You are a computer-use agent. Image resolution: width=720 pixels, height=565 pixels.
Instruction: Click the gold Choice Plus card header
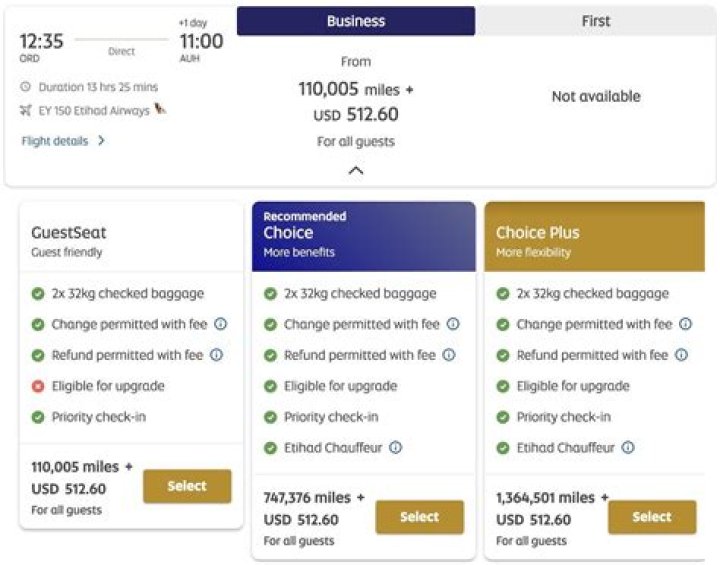click(595, 237)
